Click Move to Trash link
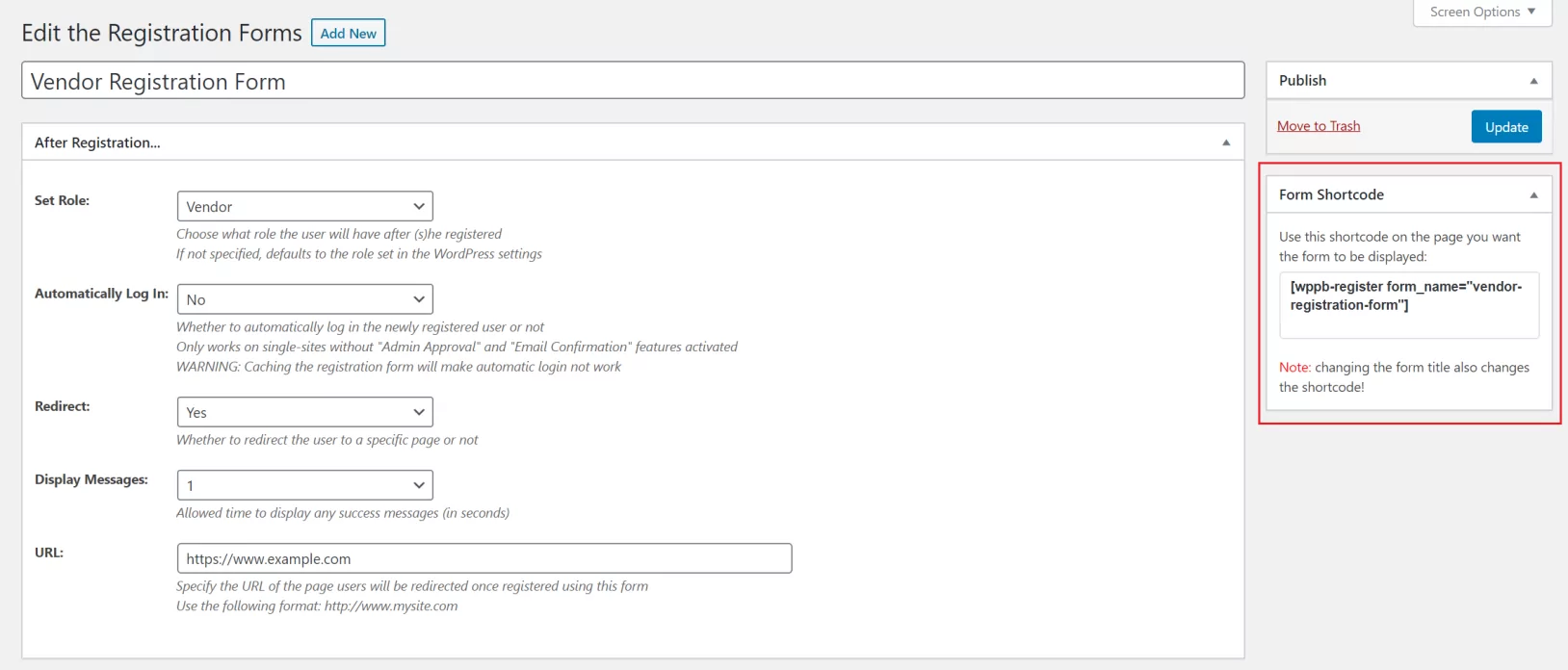1568x670 pixels. (1319, 126)
